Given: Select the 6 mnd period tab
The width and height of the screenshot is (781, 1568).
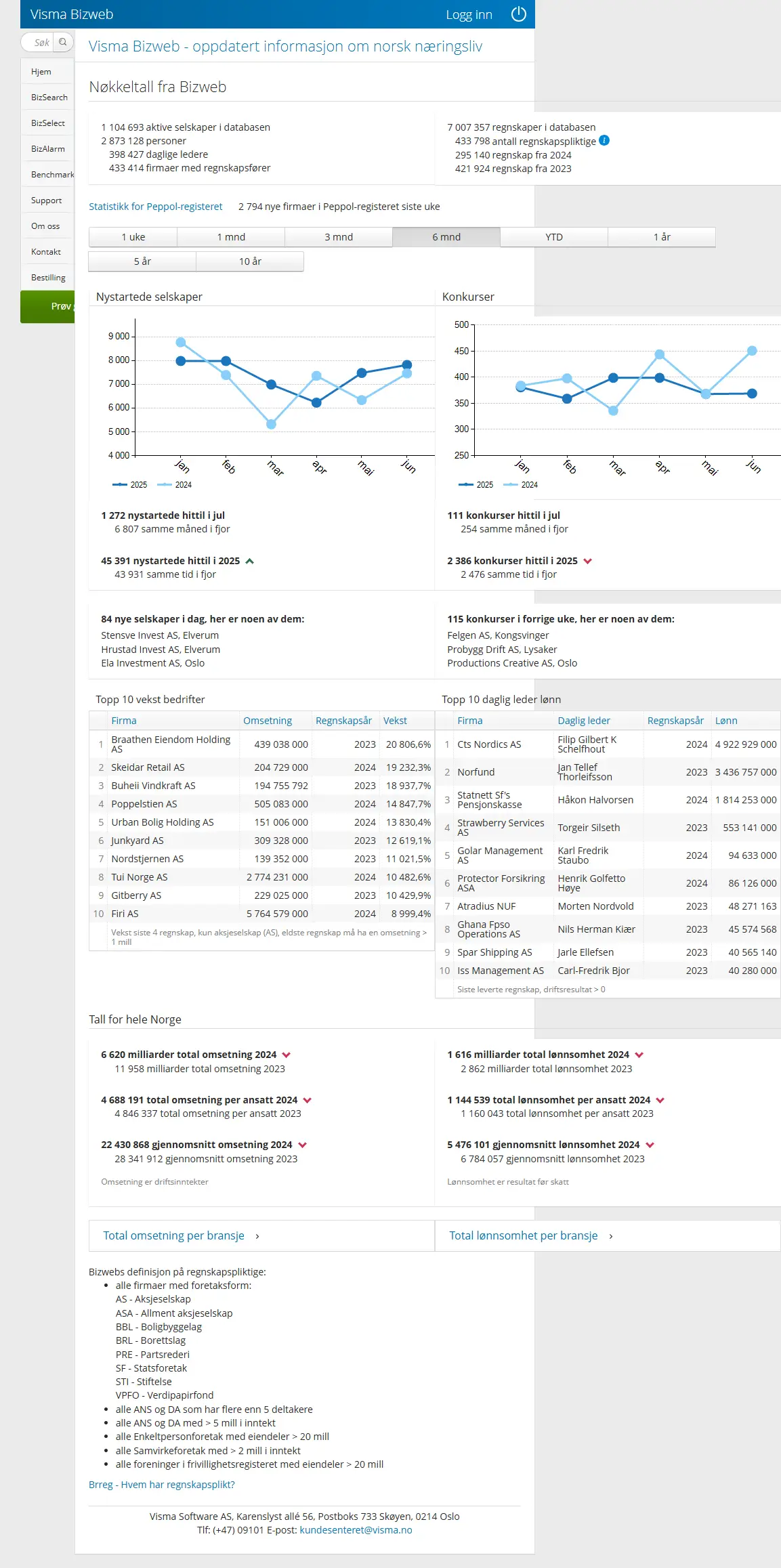Looking at the screenshot, I should click(446, 237).
